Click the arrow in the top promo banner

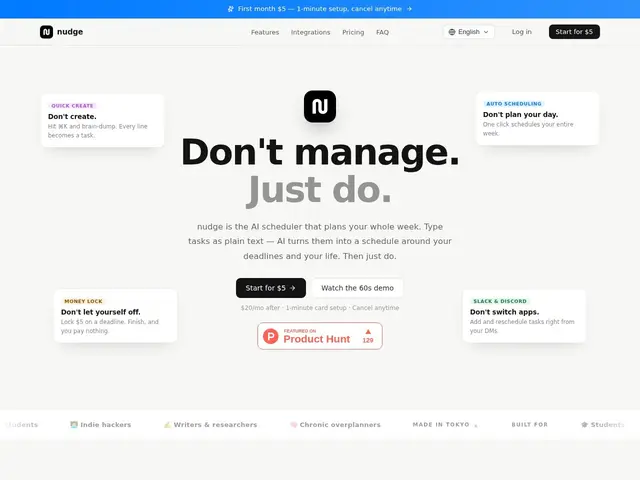[409, 9]
